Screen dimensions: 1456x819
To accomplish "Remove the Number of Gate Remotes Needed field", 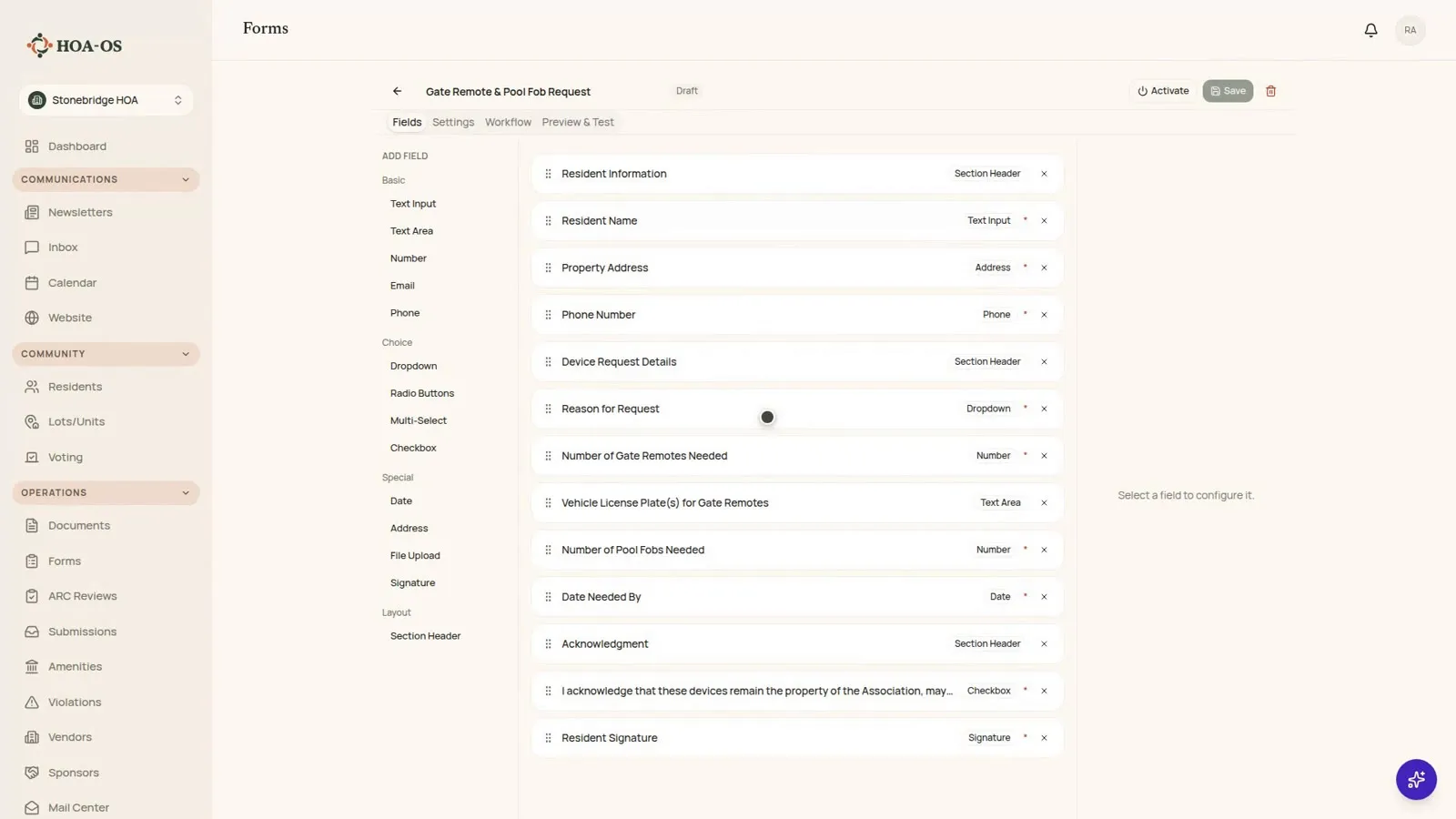I will click(x=1044, y=456).
